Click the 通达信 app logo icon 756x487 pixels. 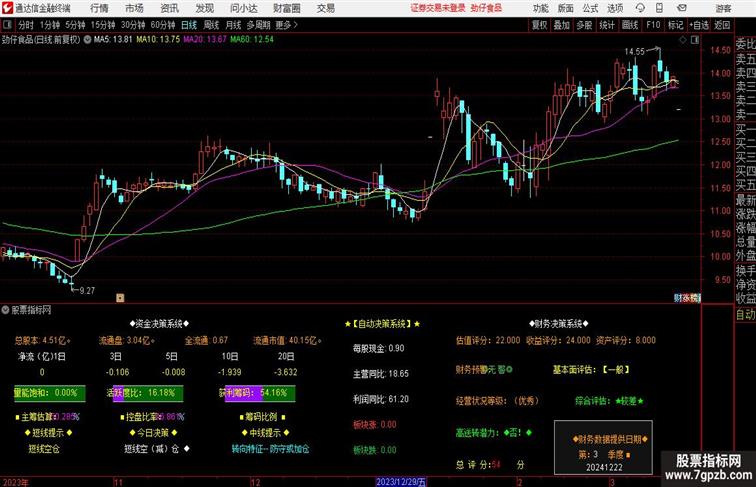click(7, 8)
